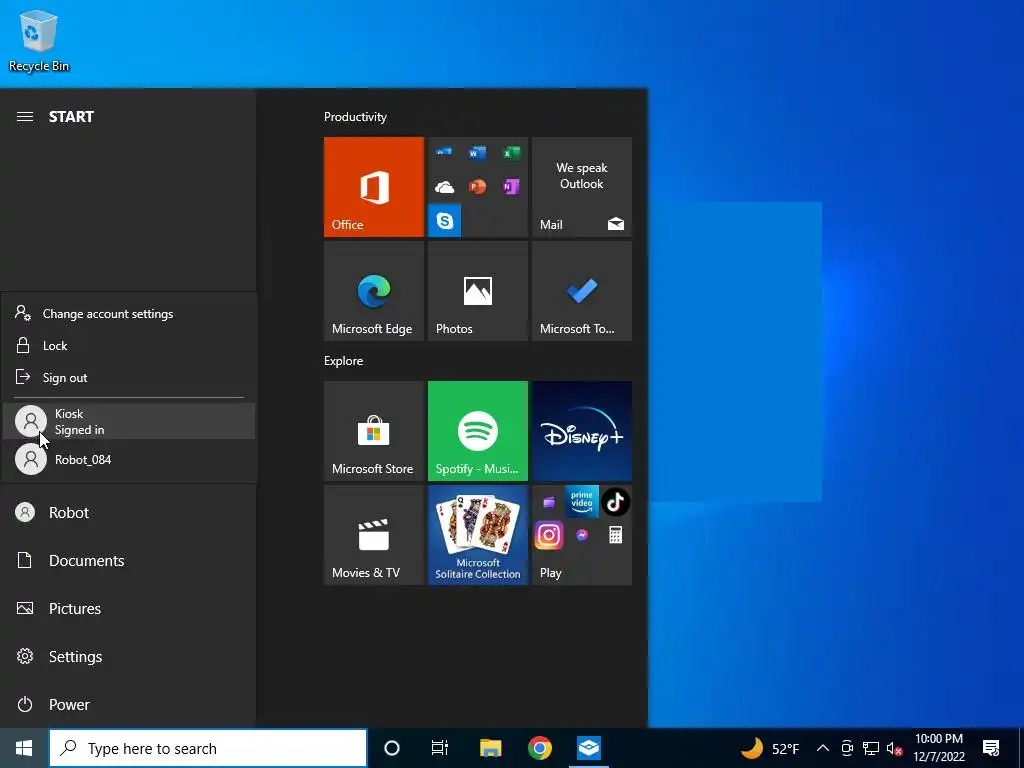Focus the Type here to search box
The image size is (1024, 768).
208,748
